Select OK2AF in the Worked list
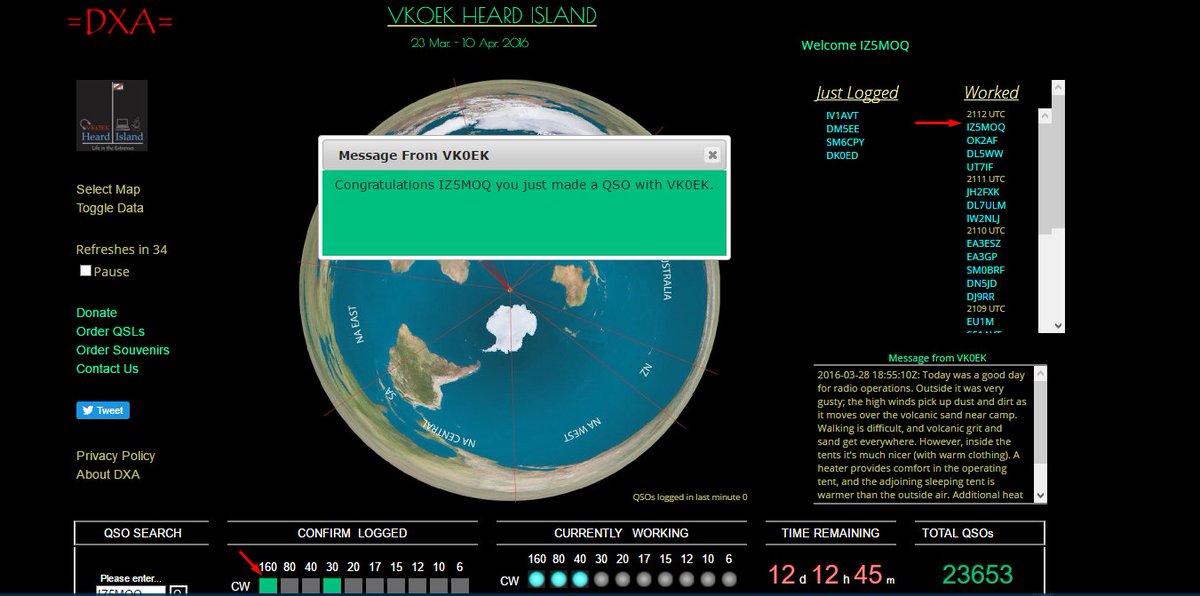1200x596 pixels. pyautogui.click(x=982, y=141)
